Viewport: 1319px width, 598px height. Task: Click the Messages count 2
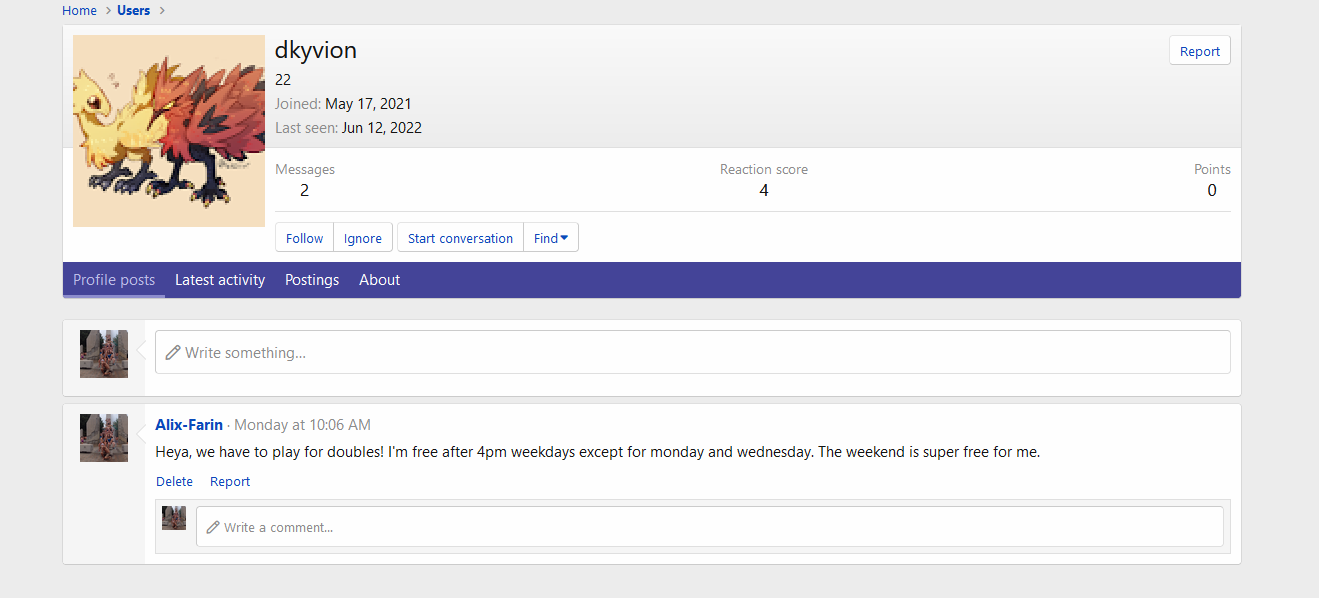(x=304, y=190)
